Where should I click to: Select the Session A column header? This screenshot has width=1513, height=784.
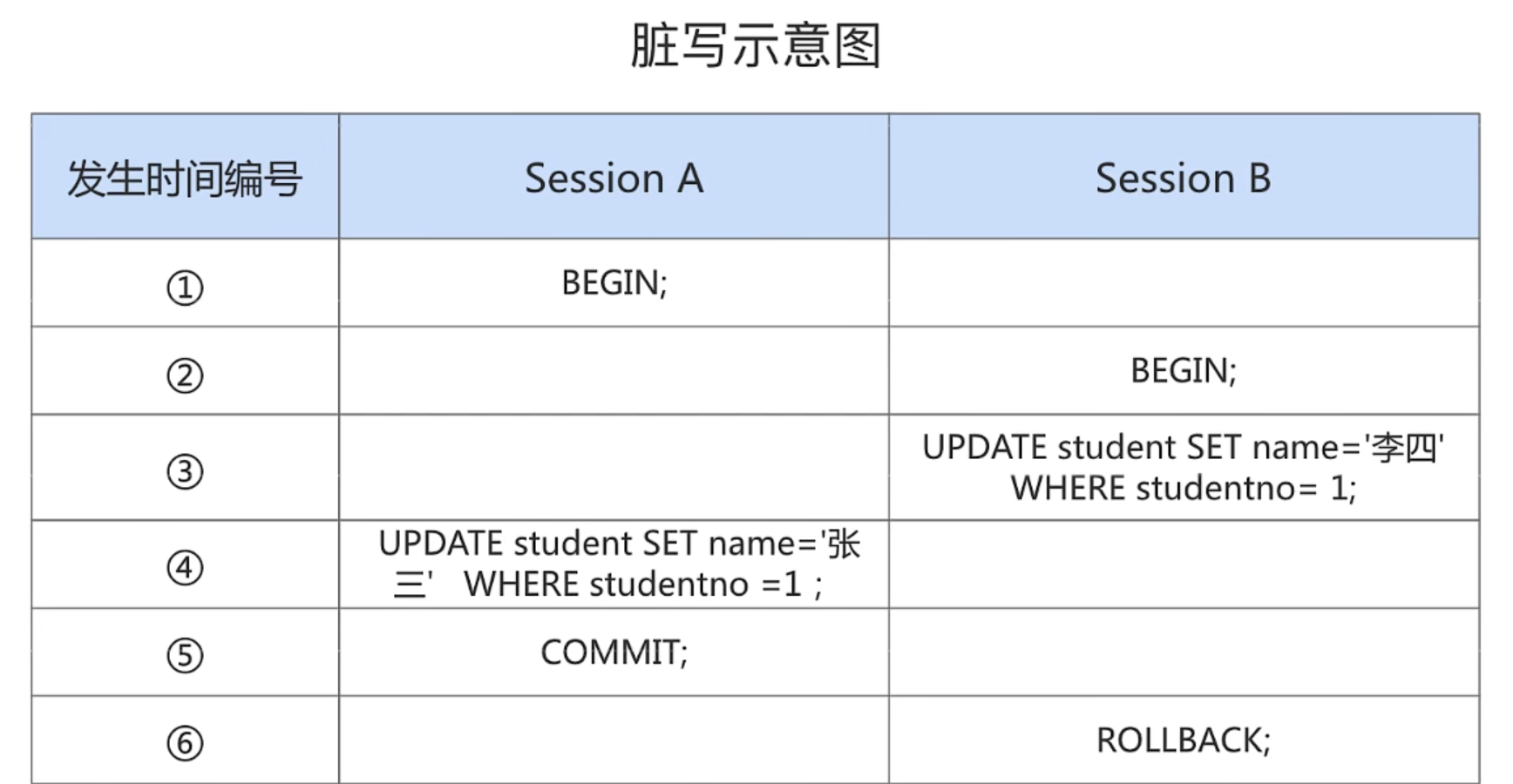tap(614, 177)
